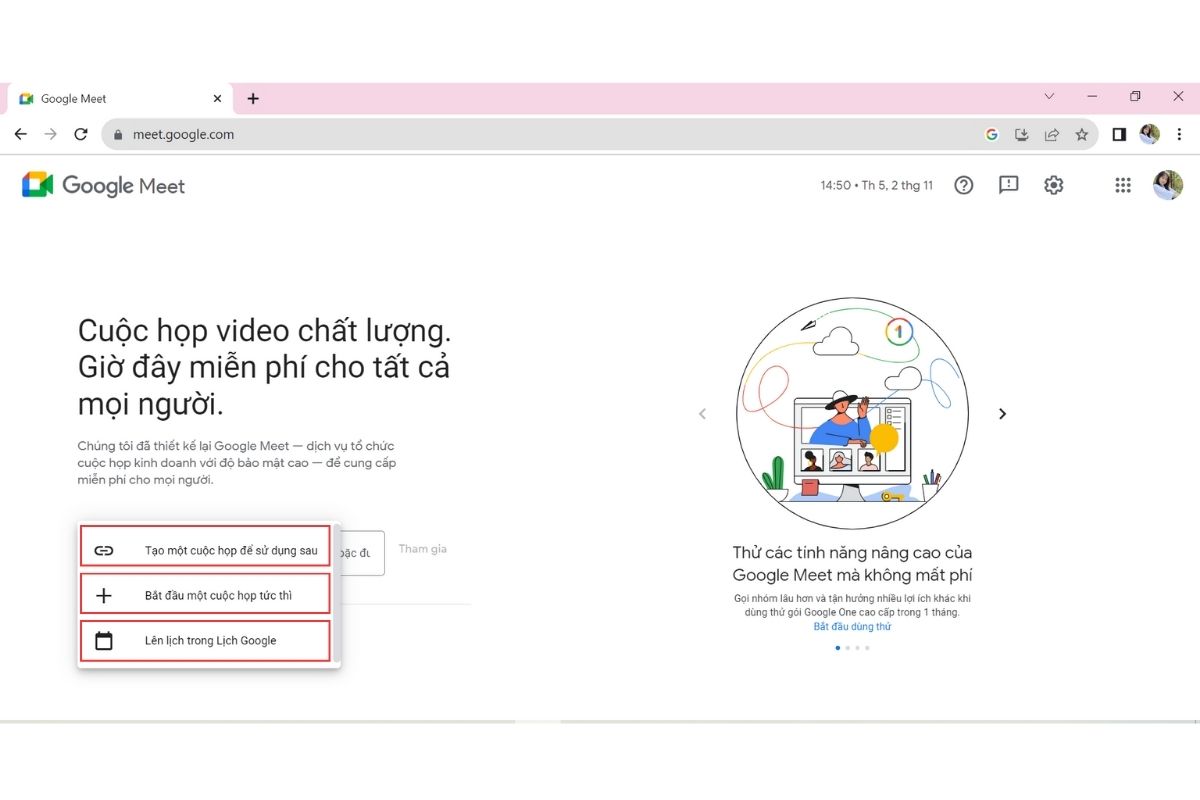The width and height of the screenshot is (1200, 800).
Task: Open the Google account avatar on Meet page
Action: click(1167, 185)
